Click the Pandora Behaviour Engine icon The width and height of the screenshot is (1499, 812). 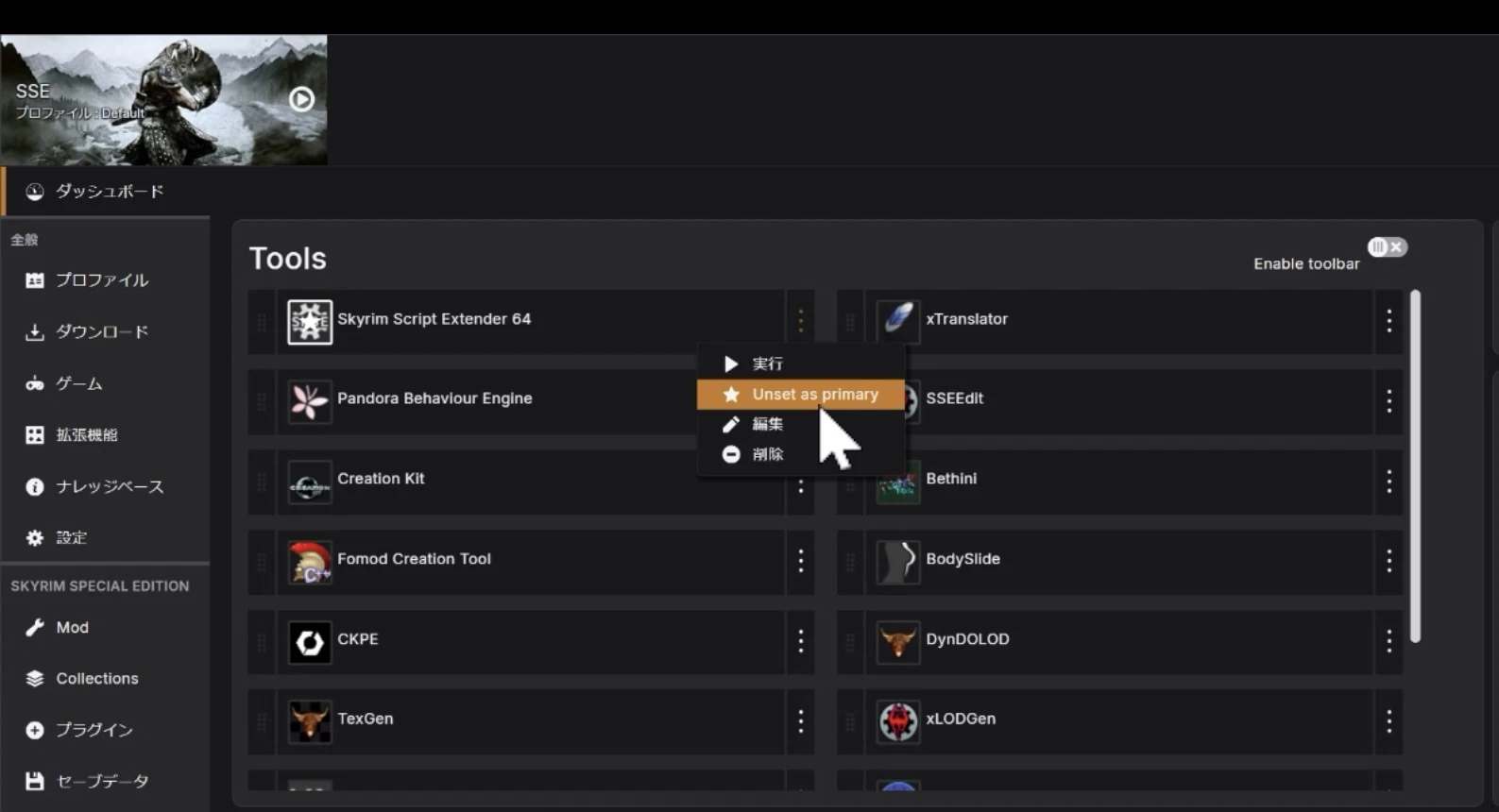(310, 401)
